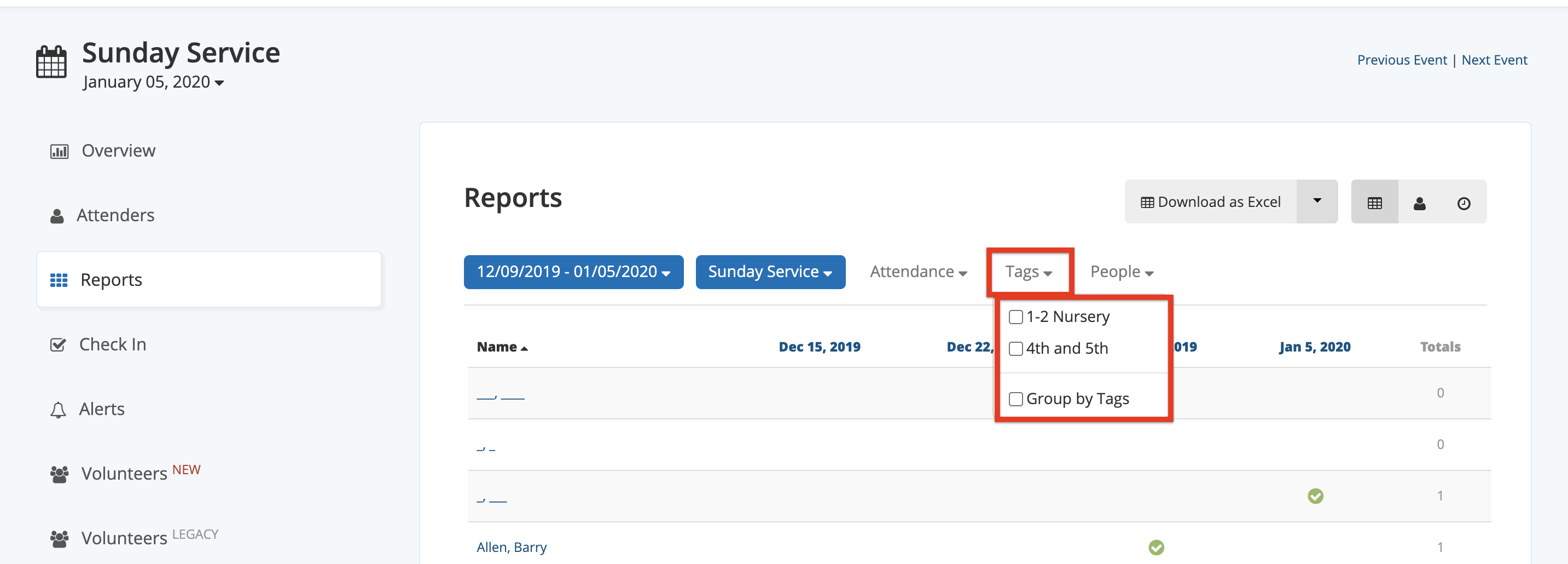
Task: Open the 12/09/2019 - 01/05/2020 date range dropdown
Action: 573,272
